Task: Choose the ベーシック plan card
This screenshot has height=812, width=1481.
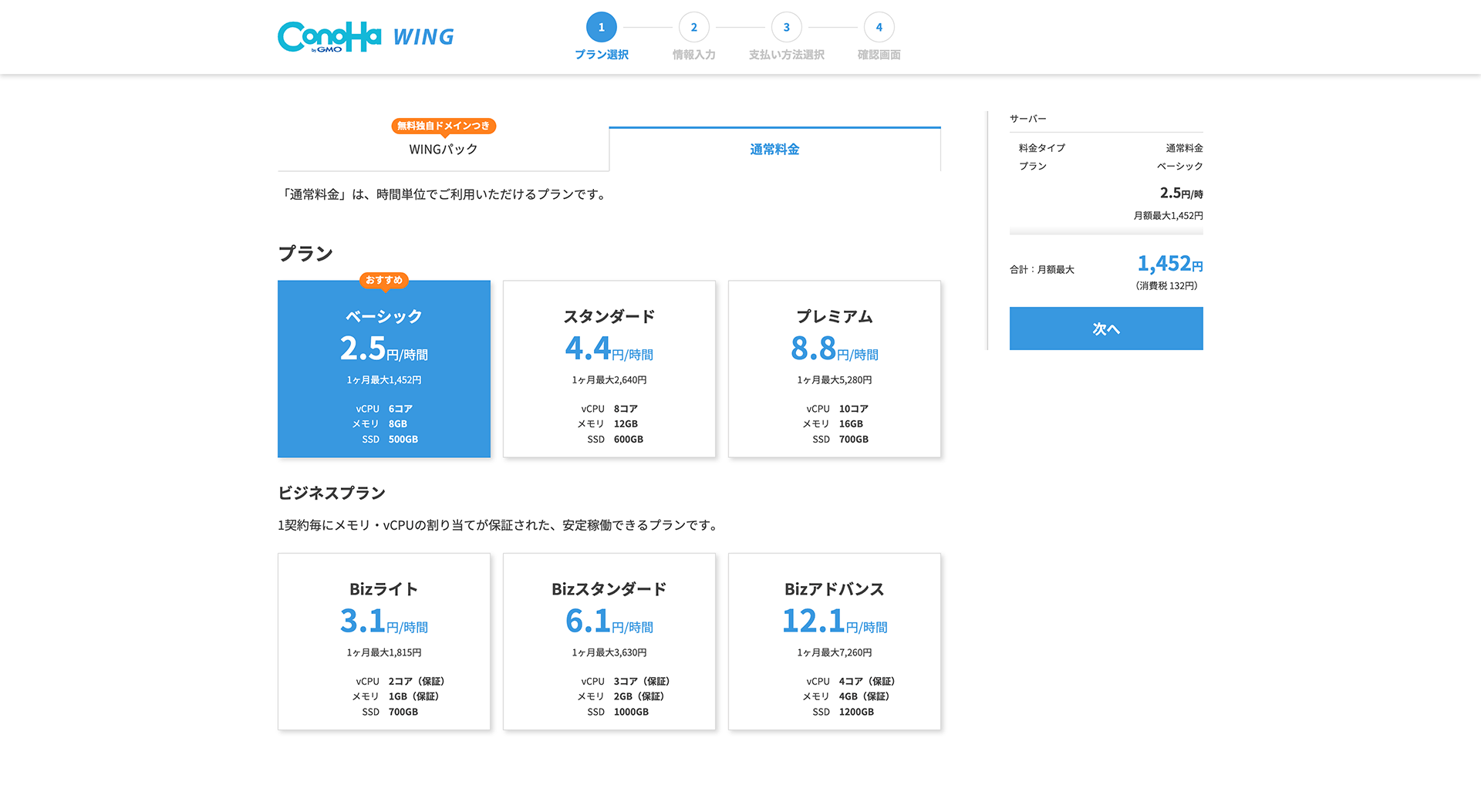Action: click(384, 369)
